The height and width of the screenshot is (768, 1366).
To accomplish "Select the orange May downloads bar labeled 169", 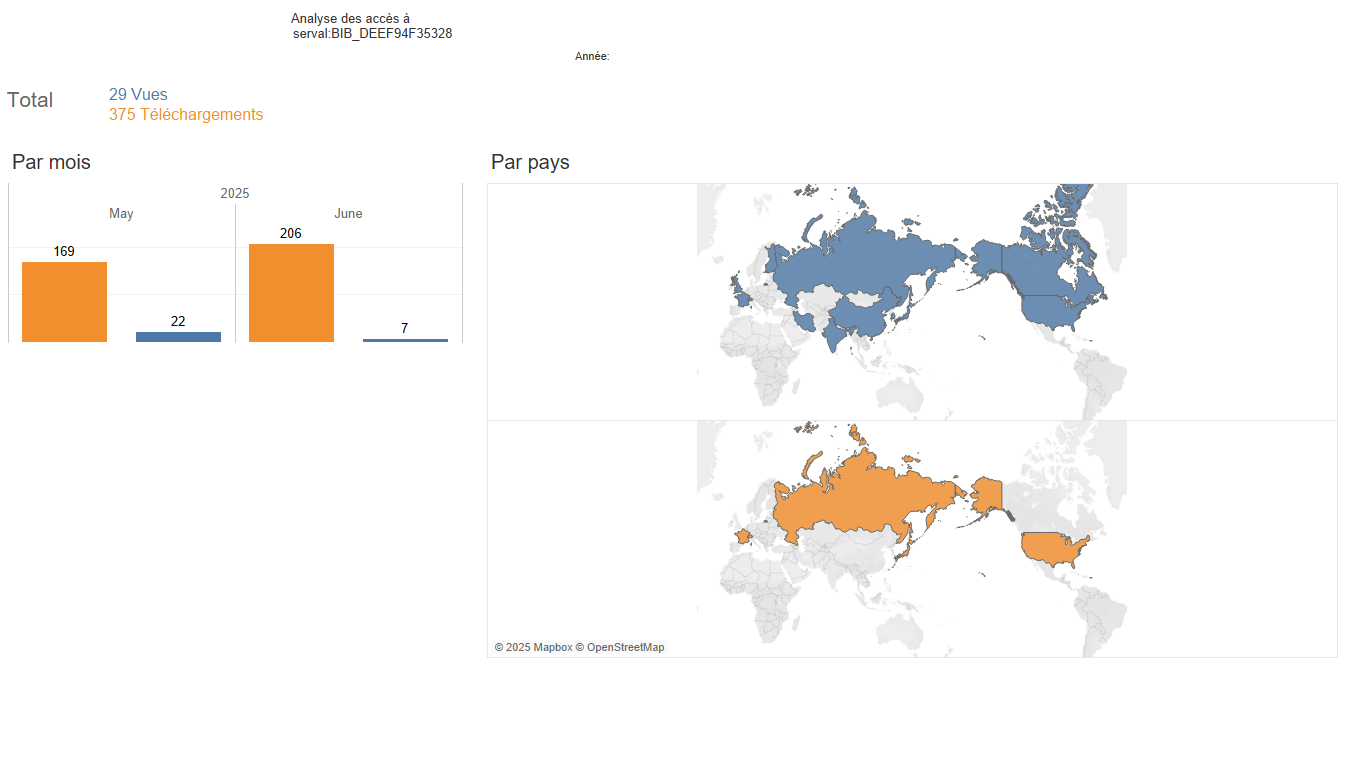I will click(64, 302).
